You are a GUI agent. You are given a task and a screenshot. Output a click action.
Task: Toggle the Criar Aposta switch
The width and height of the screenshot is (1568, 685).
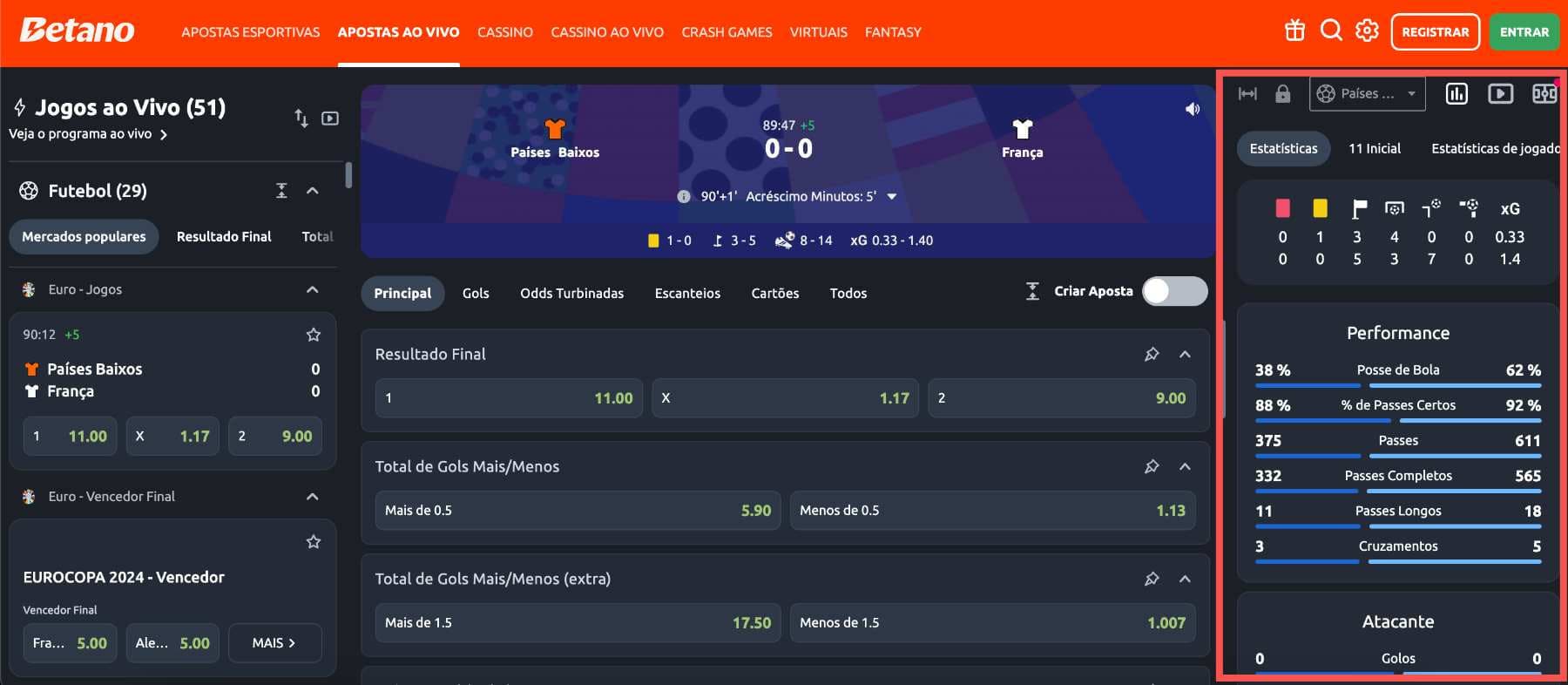tap(1175, 291)
